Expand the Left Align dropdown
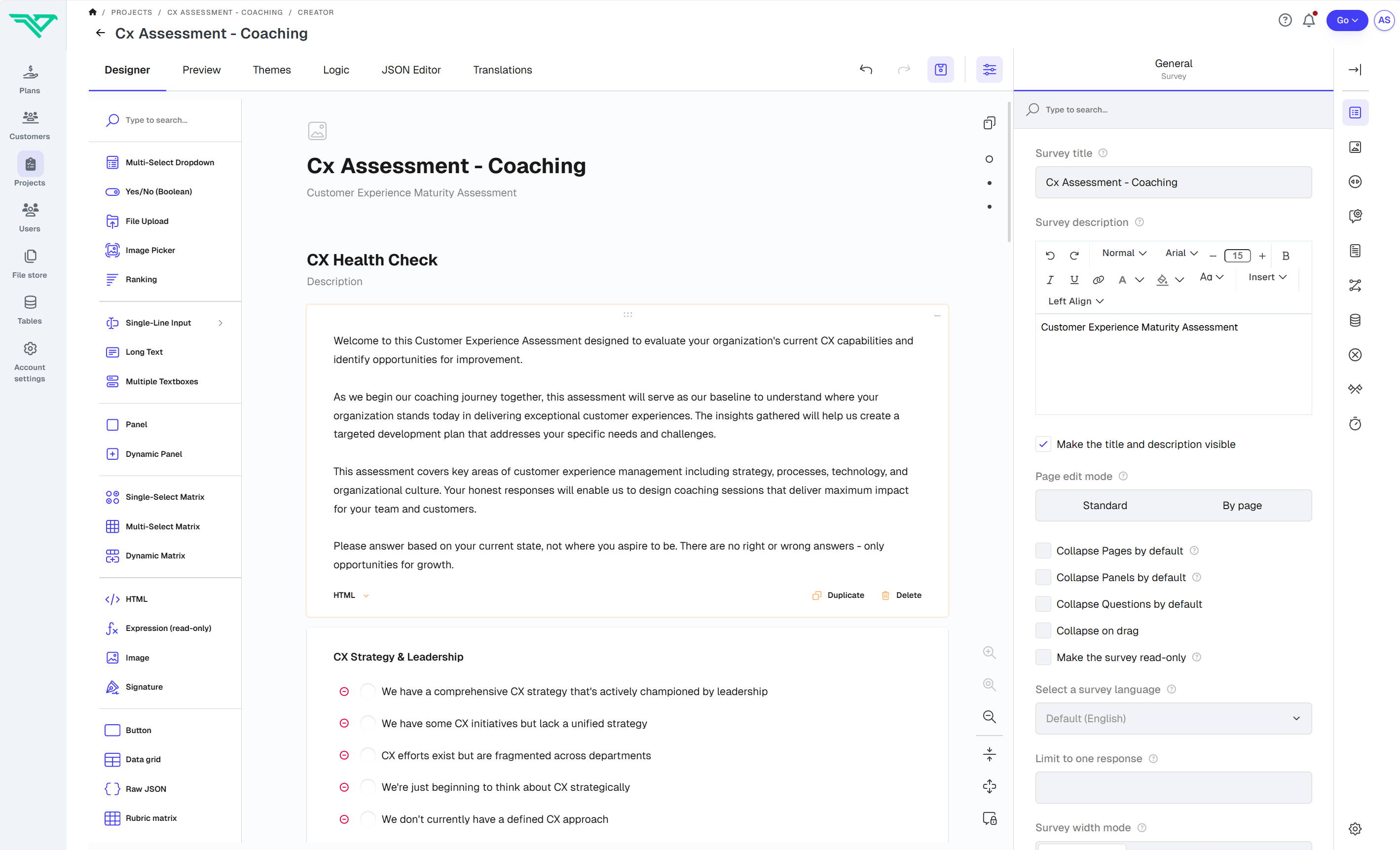The height and width of the screenshot is (850, 1400). (x=1075, y=301)
